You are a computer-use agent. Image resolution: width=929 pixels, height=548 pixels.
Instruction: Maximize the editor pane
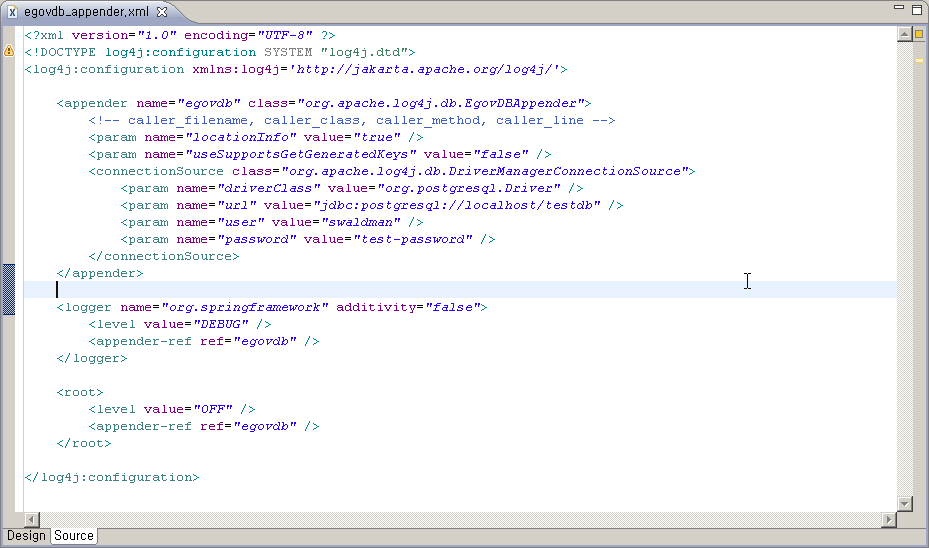click(916, 11)
